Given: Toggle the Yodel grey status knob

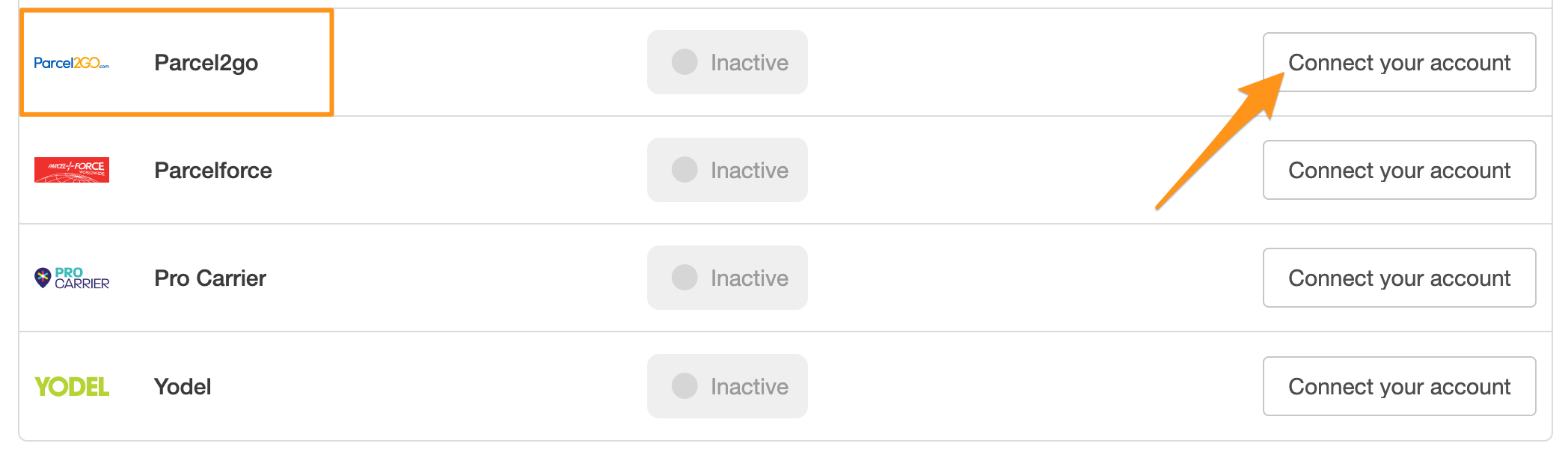Looking at the screenshot, I should [685, 386].
